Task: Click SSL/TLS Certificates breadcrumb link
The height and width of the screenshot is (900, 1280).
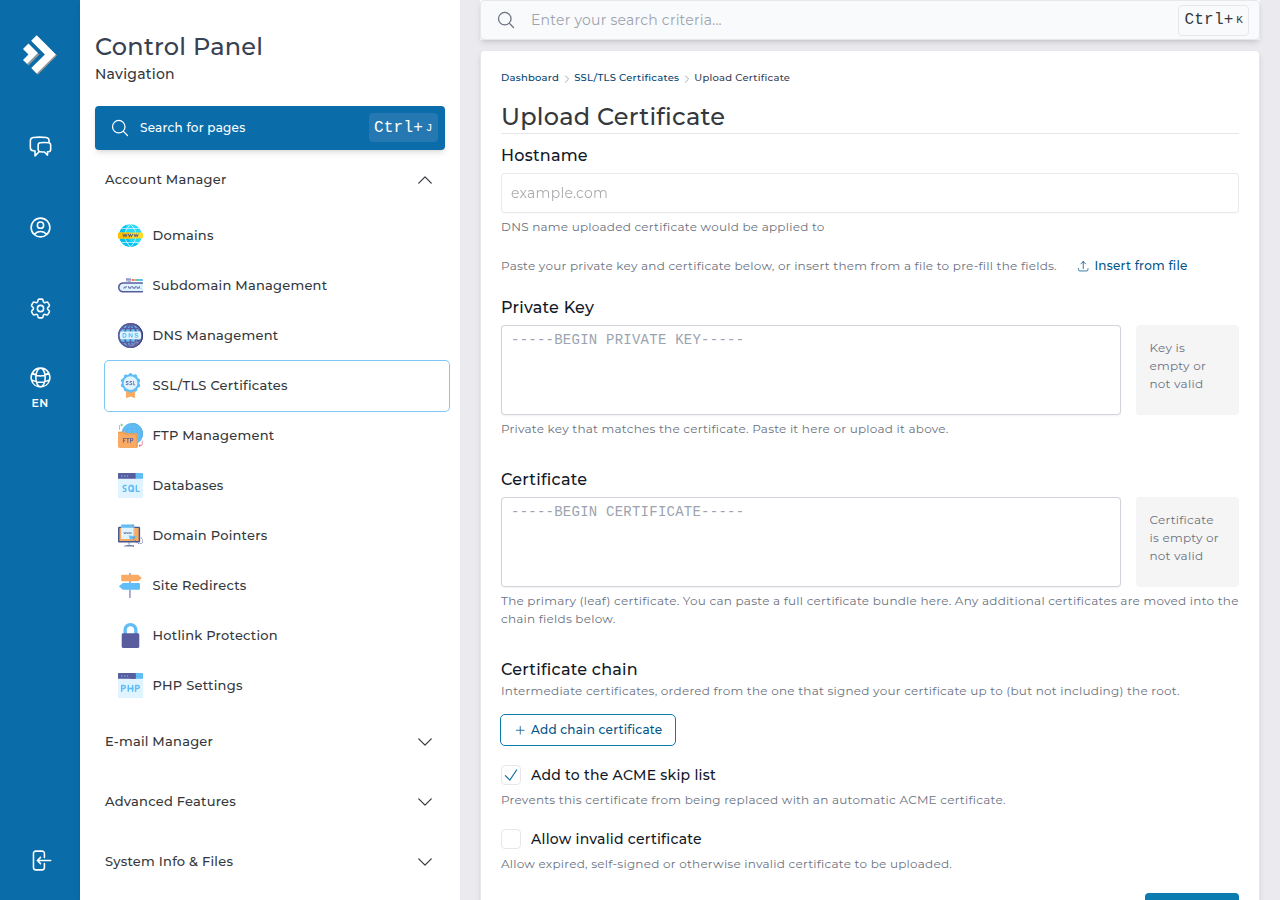Action: [626, 78]
